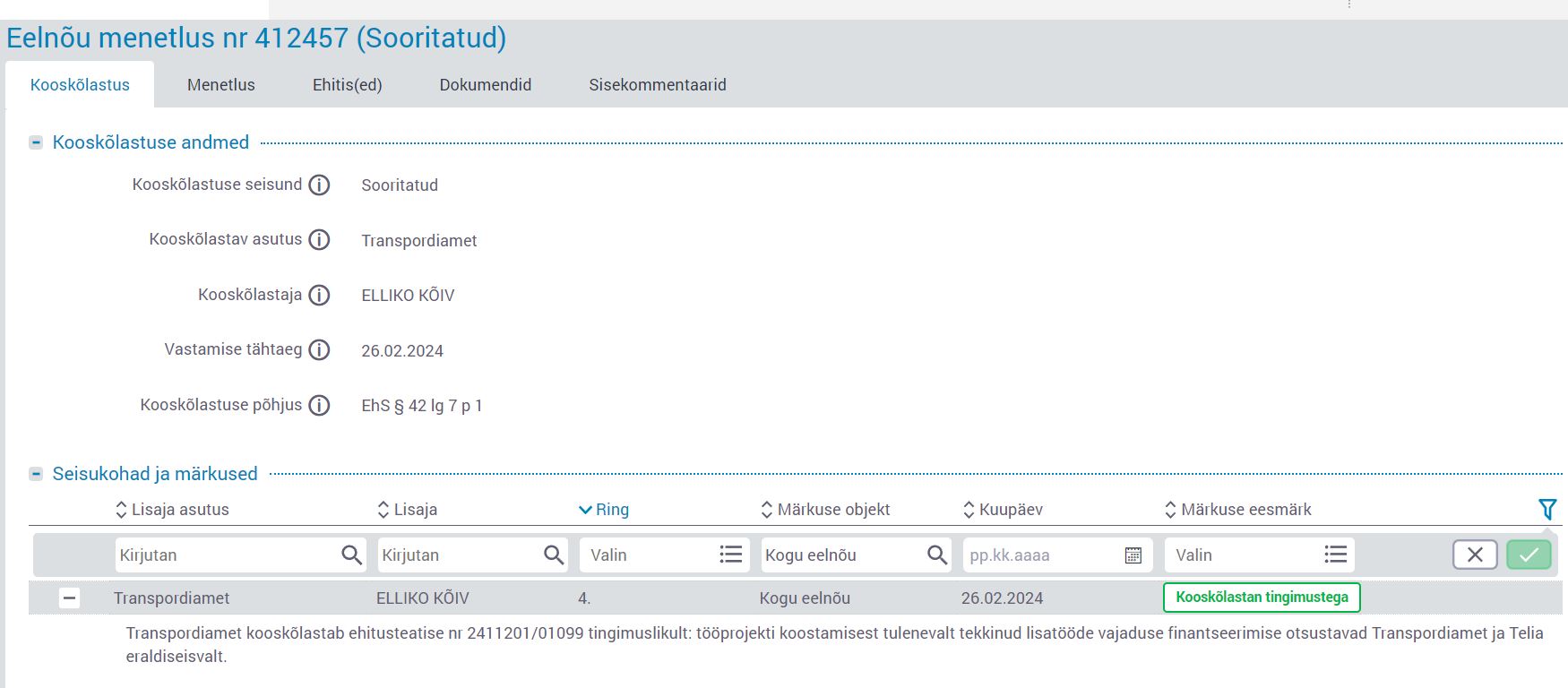Sort by Märkuse objekt column
This screenshot has height=688, width=1568.
click(x=825, y=510)
